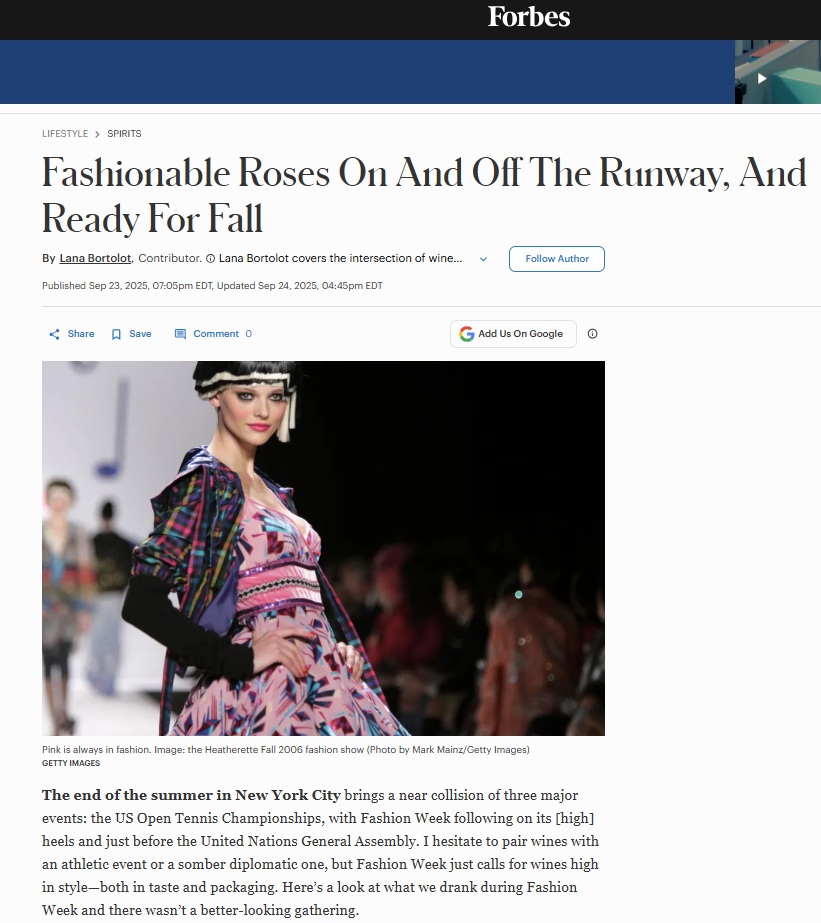Viewport: 821px width, 923px height.
Task: Click the Forbes logo
Action: coord(529,16)
